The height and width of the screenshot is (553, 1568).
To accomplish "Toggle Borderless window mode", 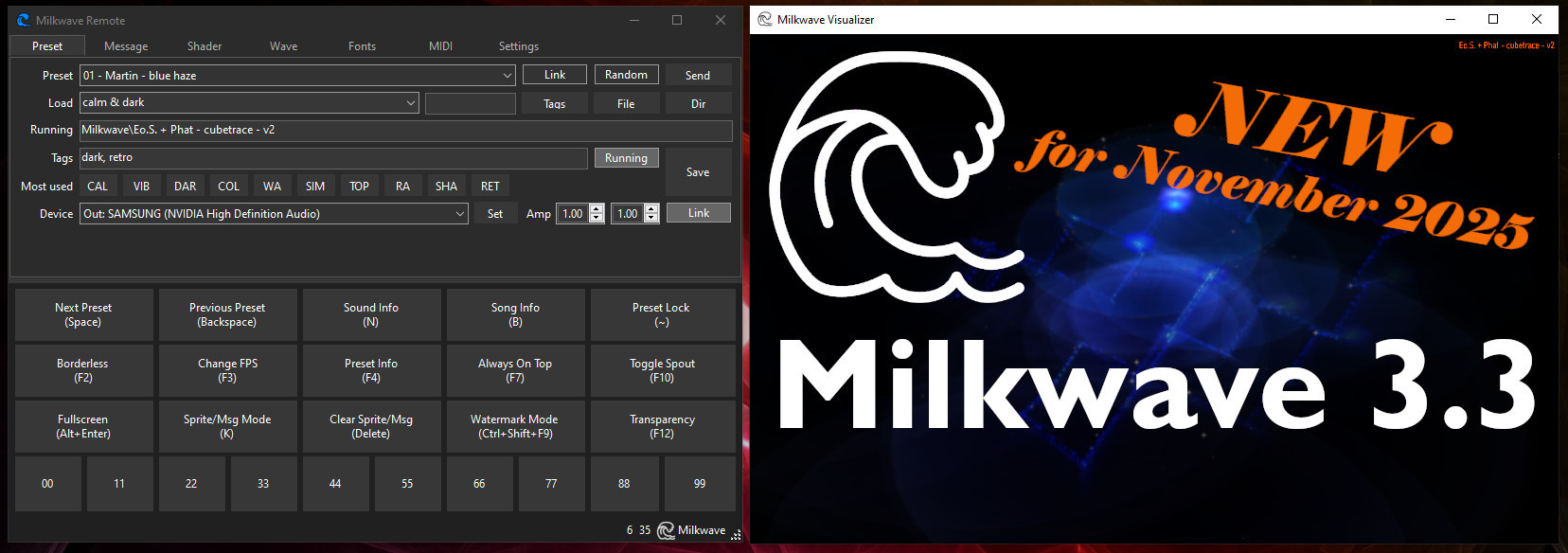I will pyautogui.click(x=83, y=370).
